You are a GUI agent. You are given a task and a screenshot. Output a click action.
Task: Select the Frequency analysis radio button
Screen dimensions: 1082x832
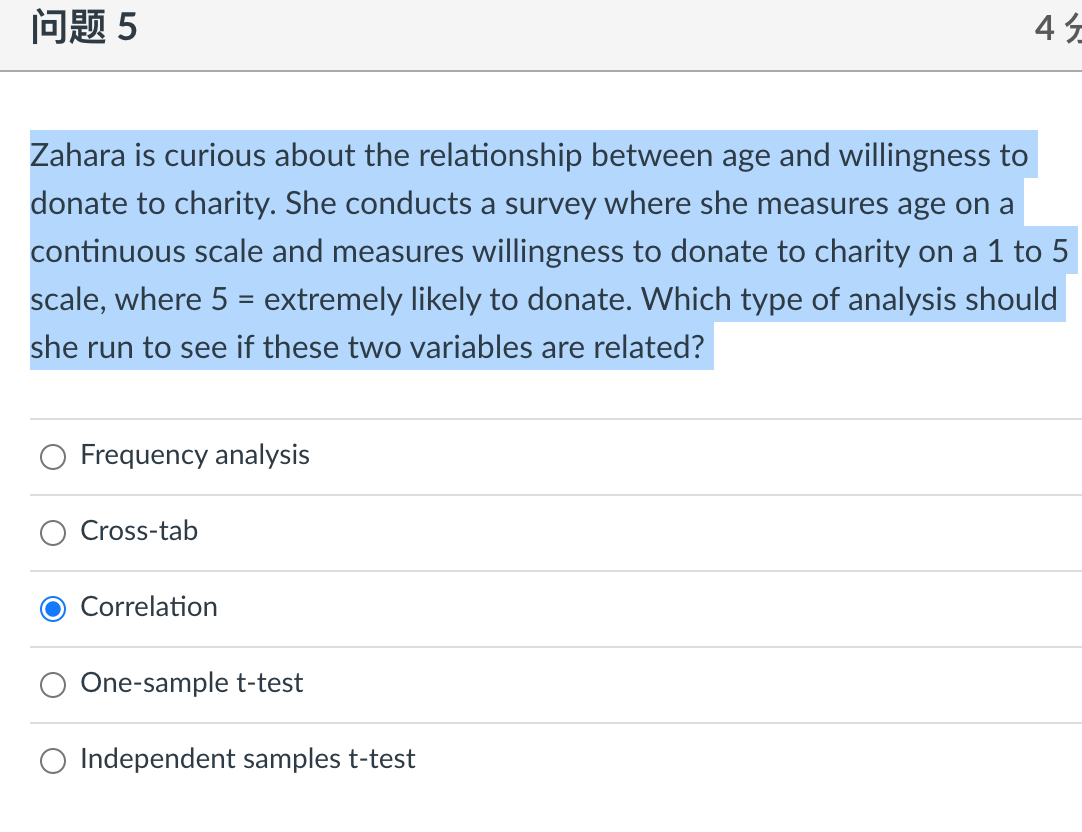point(54,457)
